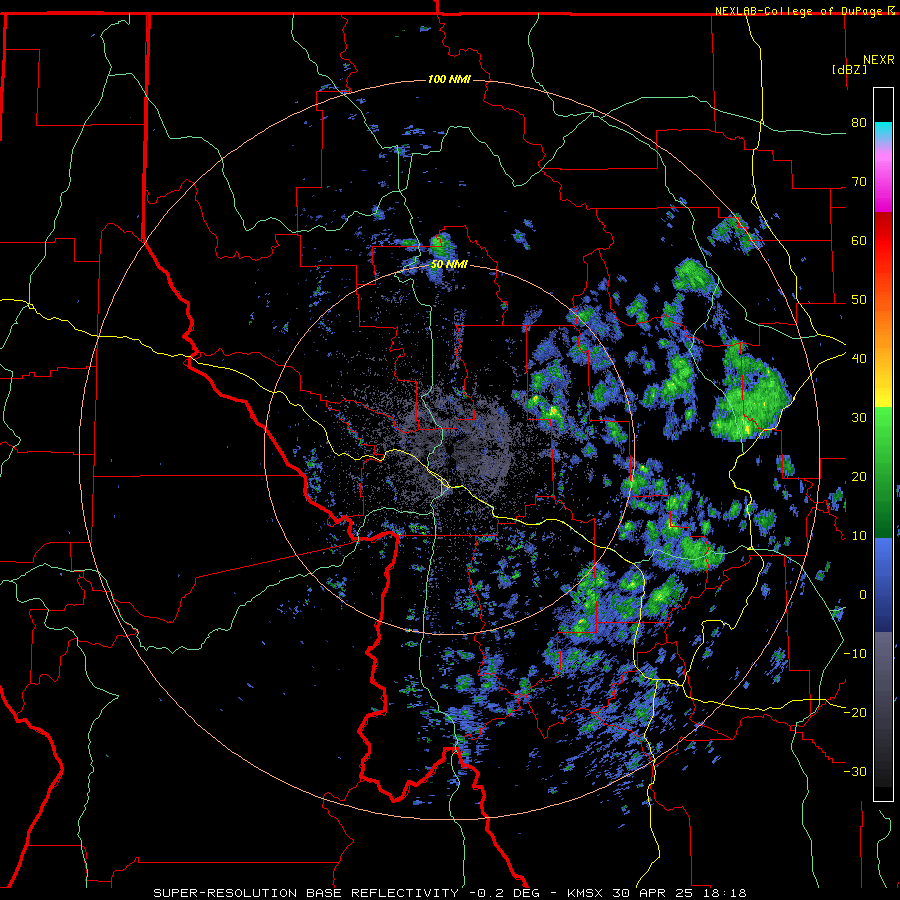Click the 18:18 timestamp in the bottom caption
This screenshot has width=900, height=900.
727,893
